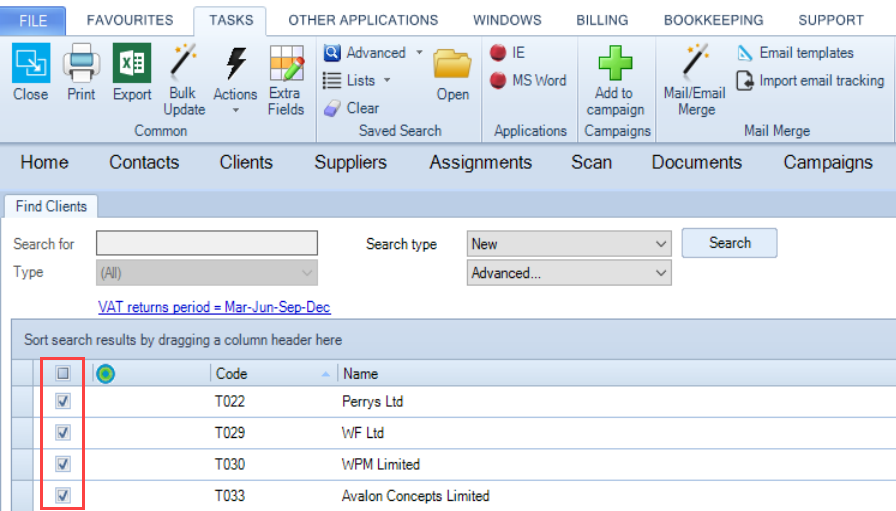Viewport: 896px width, 511px height.
Task: Open the Advanced... combo box
Action: 569,273
